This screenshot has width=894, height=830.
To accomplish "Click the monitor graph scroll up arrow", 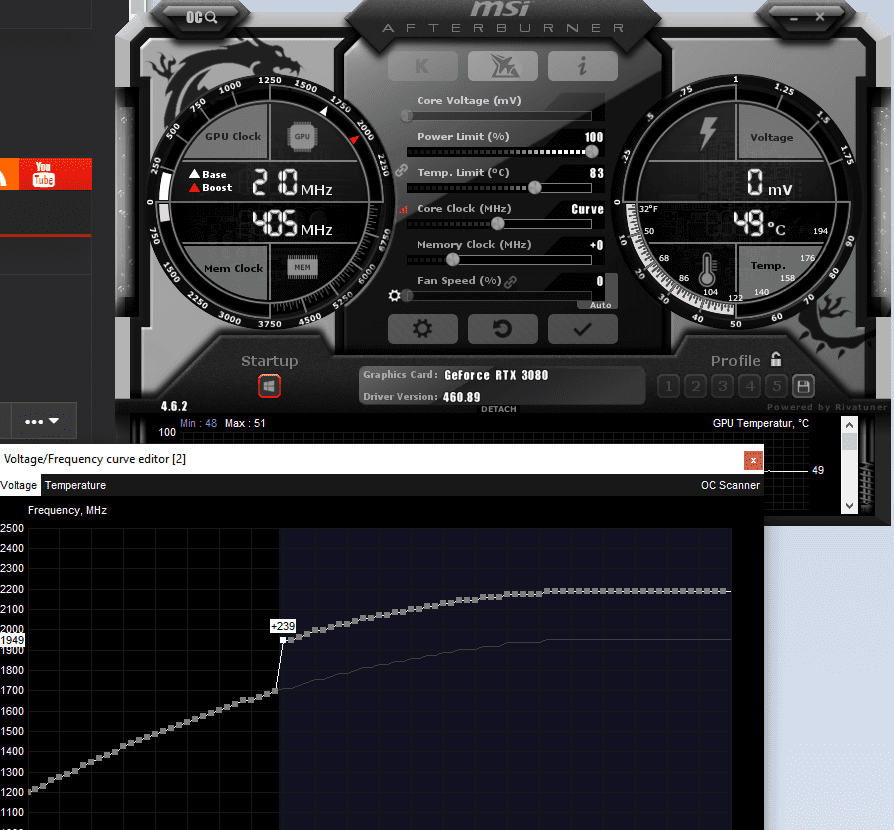I will point(849,425).
